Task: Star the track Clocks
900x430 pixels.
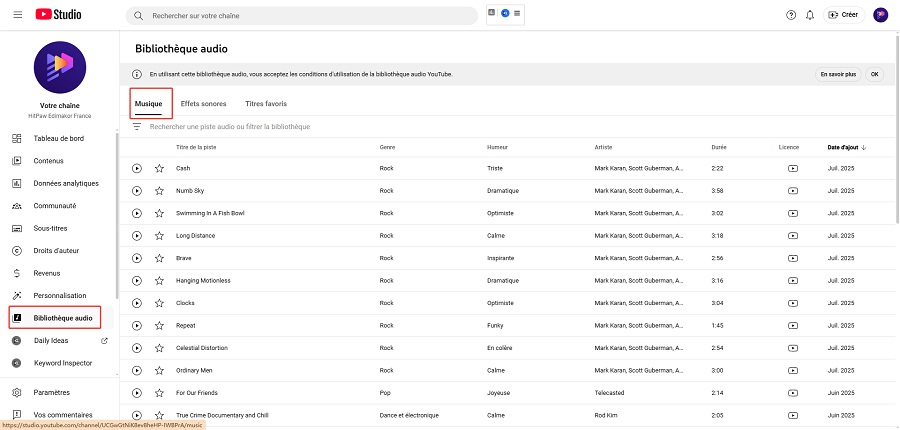Action: click(160, 303)
